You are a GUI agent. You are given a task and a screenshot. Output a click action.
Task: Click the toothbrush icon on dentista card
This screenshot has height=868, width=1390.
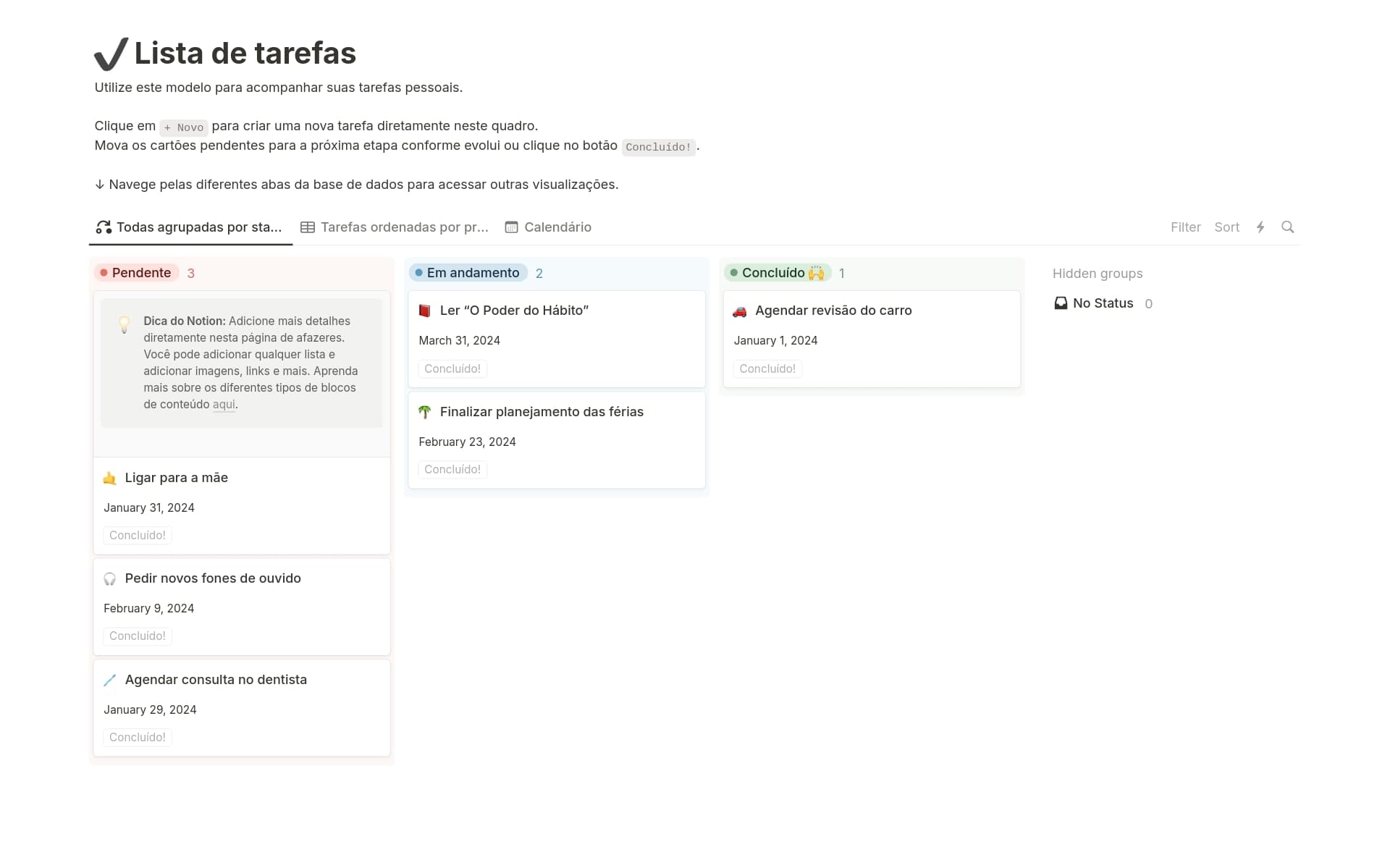pos(110,681)
